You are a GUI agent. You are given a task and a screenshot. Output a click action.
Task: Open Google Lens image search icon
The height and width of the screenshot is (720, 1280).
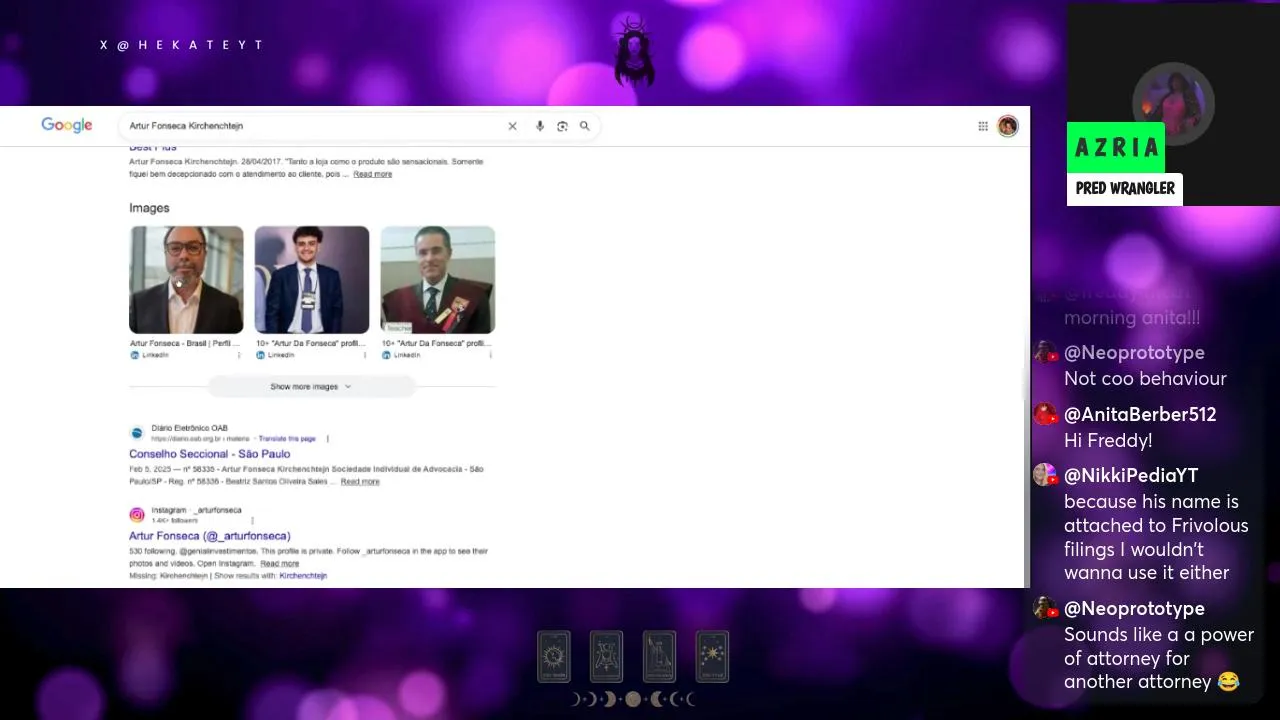[x=562, y=126]
